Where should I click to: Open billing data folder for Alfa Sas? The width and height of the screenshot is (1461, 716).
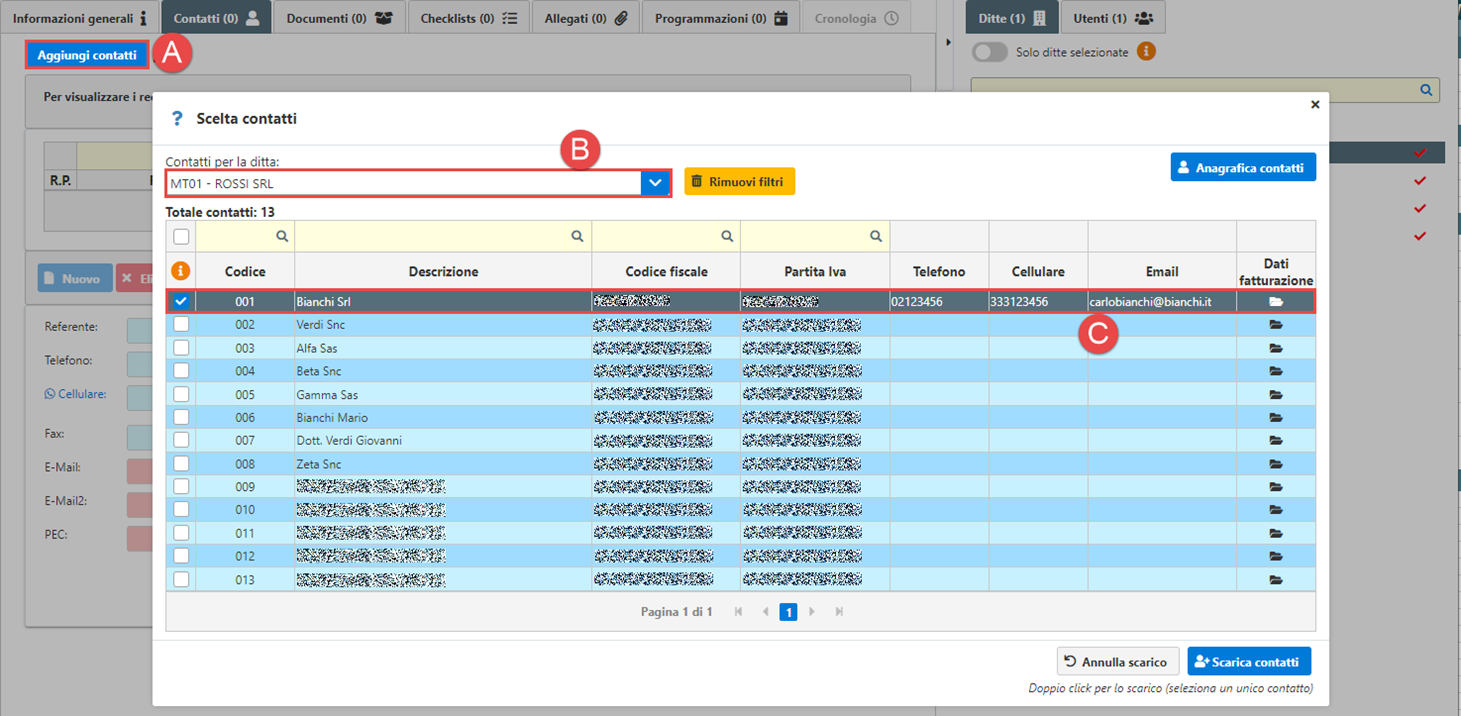click(x=1275, y=348)
